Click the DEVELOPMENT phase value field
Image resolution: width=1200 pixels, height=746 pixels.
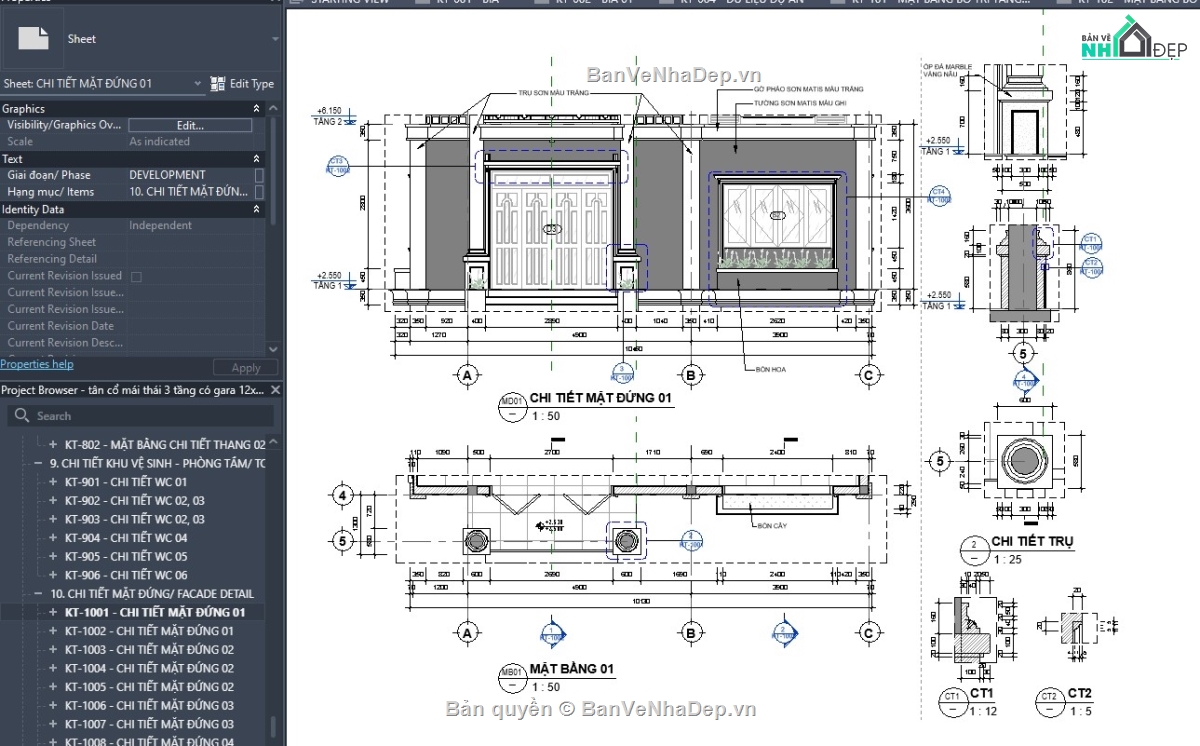(190, 175)
